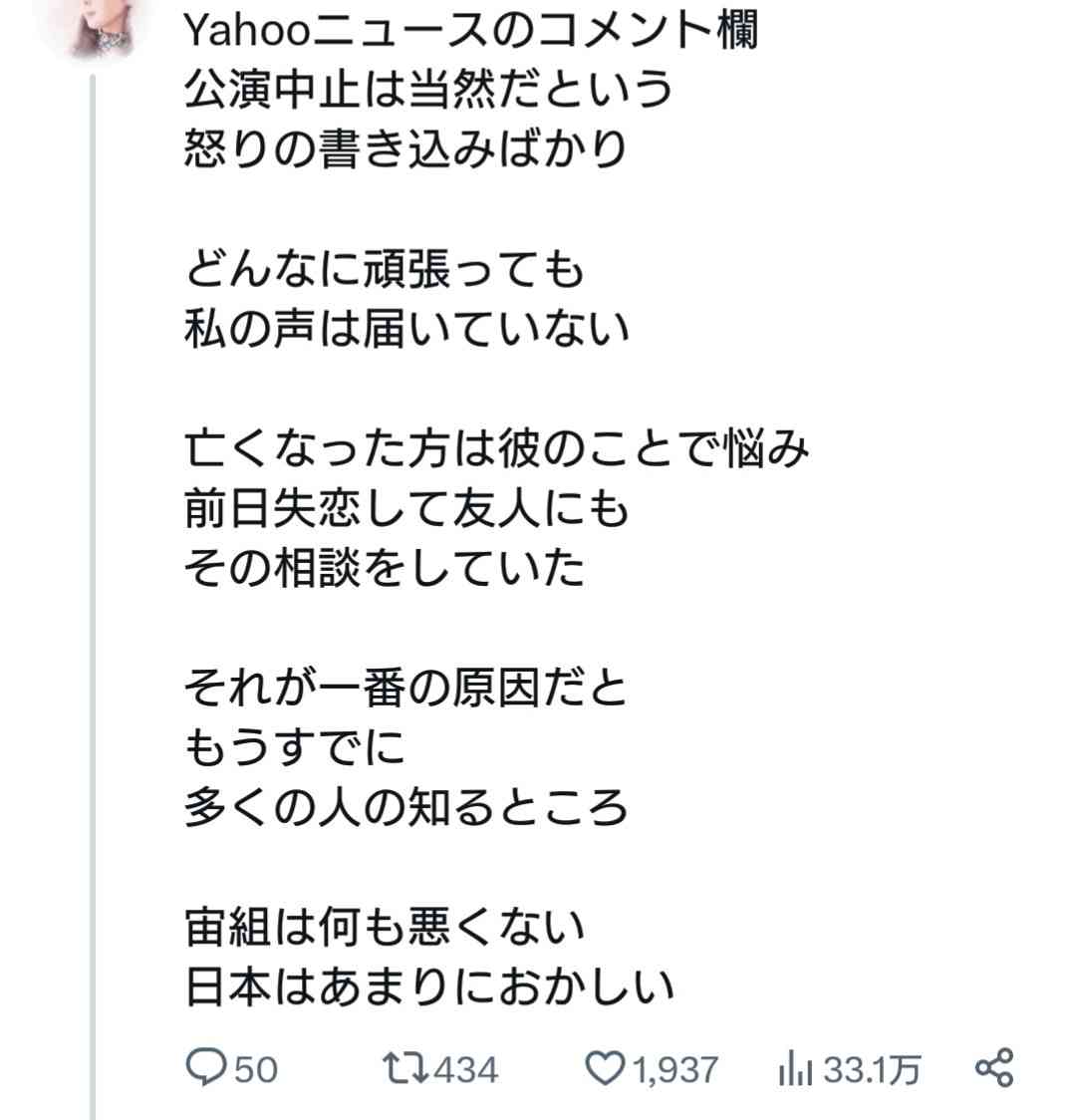The image size is (1074, 1120).
Task: Click the like count 1,937
Action: point(674,1070)
